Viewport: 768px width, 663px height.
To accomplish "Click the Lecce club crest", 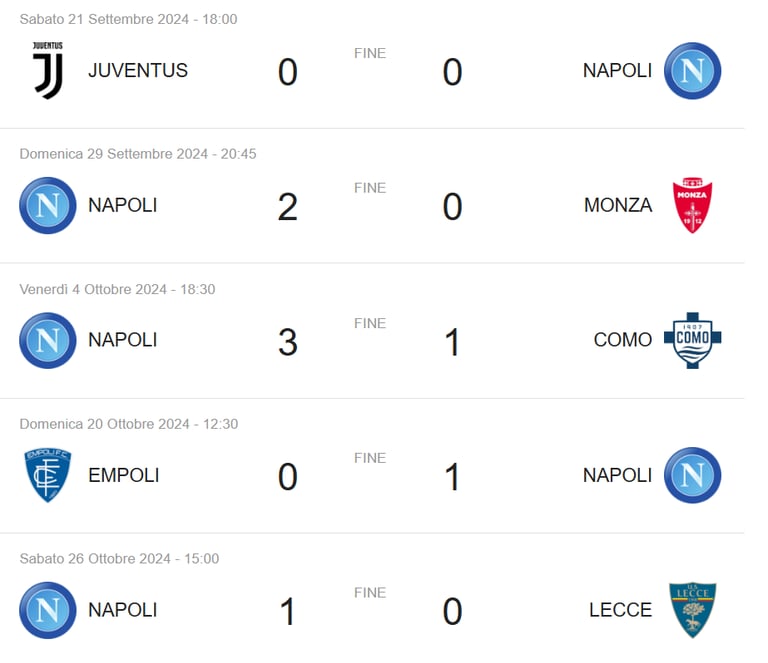I will click(x=692, y=610).
